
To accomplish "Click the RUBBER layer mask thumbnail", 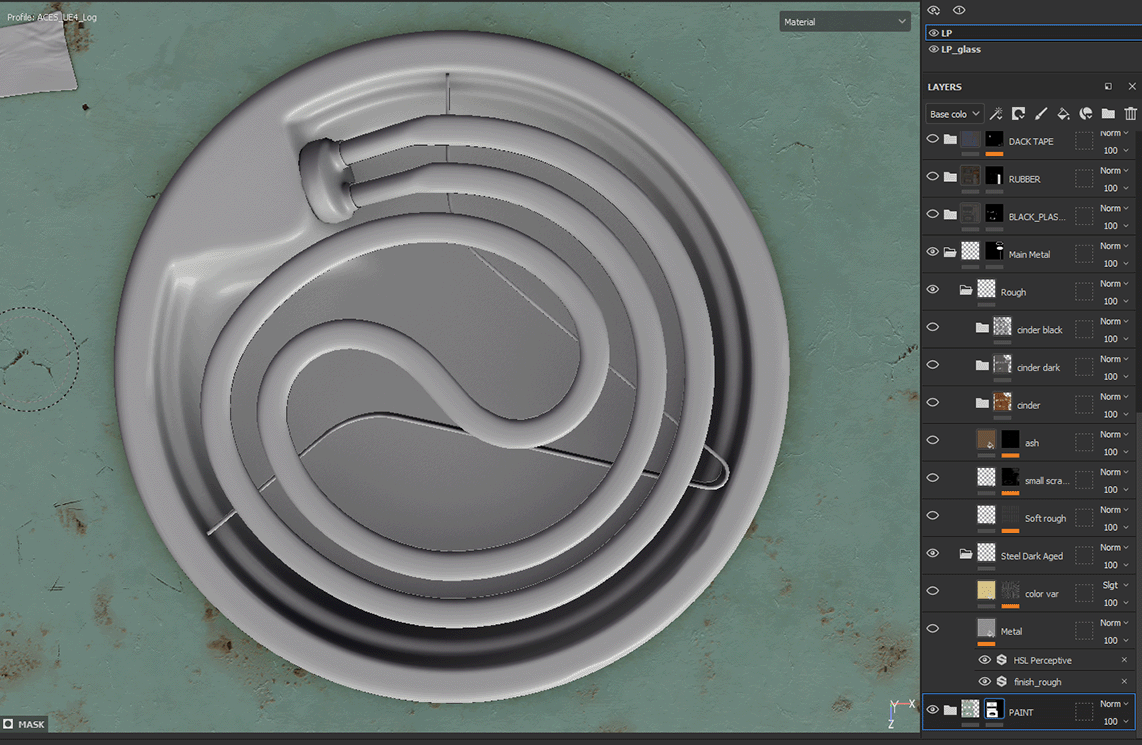I will click(993, 176).
